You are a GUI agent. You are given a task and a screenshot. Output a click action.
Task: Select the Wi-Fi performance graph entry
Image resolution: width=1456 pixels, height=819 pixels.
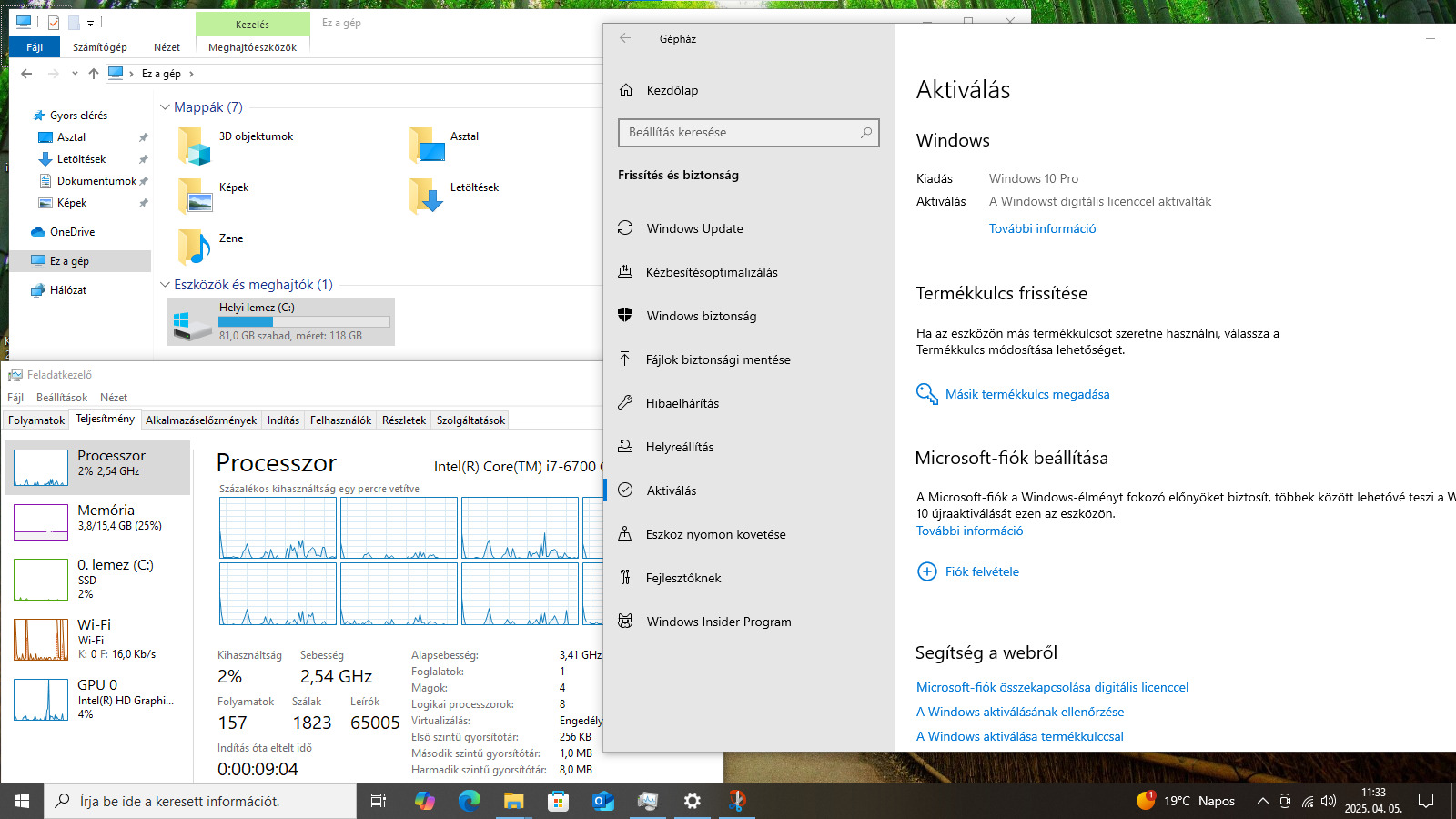tap(97, 639)
